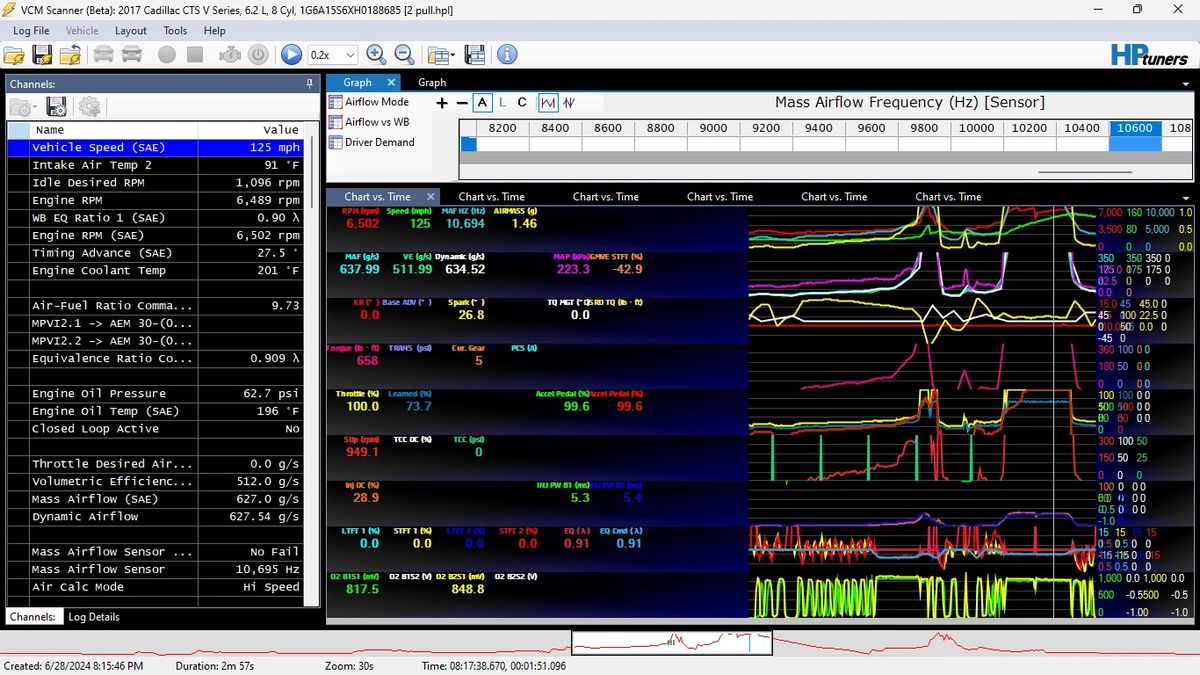Viewport: 1200px width, 675px height.
Task: Click the plus button to add a graph channel
Action: pos(442,102)
